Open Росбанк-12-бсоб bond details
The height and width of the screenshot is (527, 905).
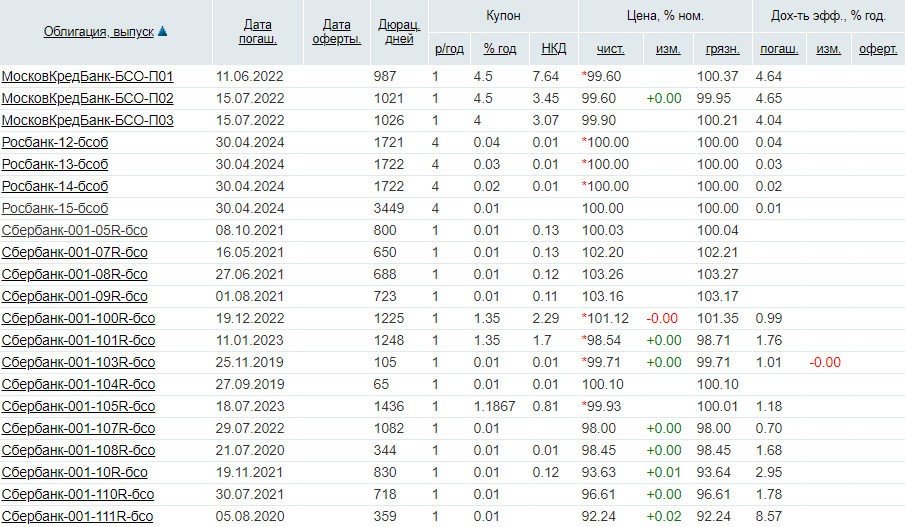tap(55, 142)
